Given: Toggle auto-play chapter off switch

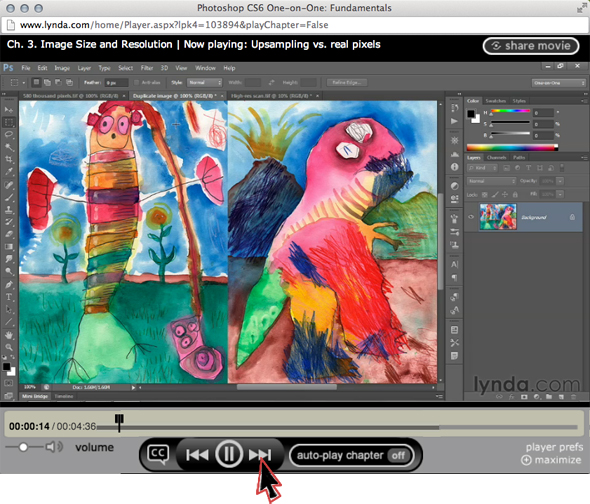Looking at the screenshot, I should 398,456.
